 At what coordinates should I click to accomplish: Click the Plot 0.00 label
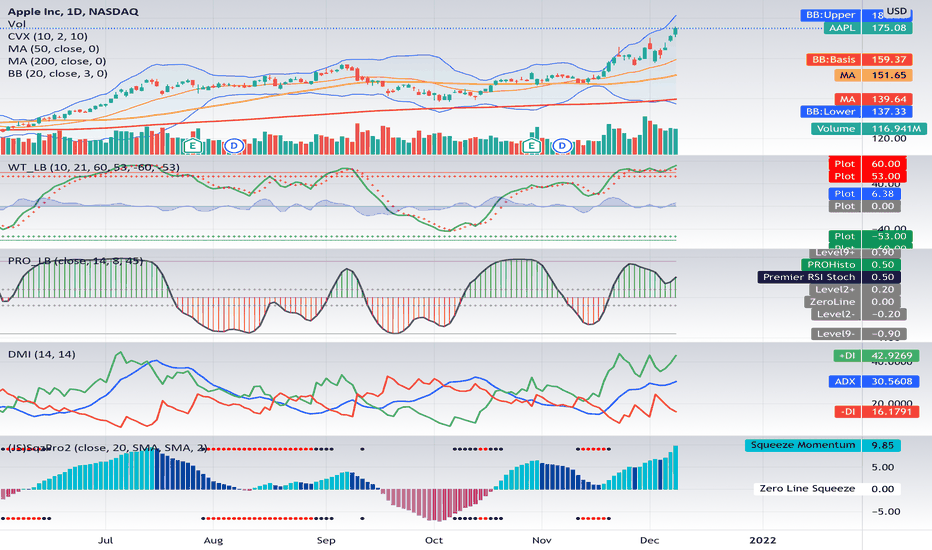pyautogui.click(x=864, y=206)
